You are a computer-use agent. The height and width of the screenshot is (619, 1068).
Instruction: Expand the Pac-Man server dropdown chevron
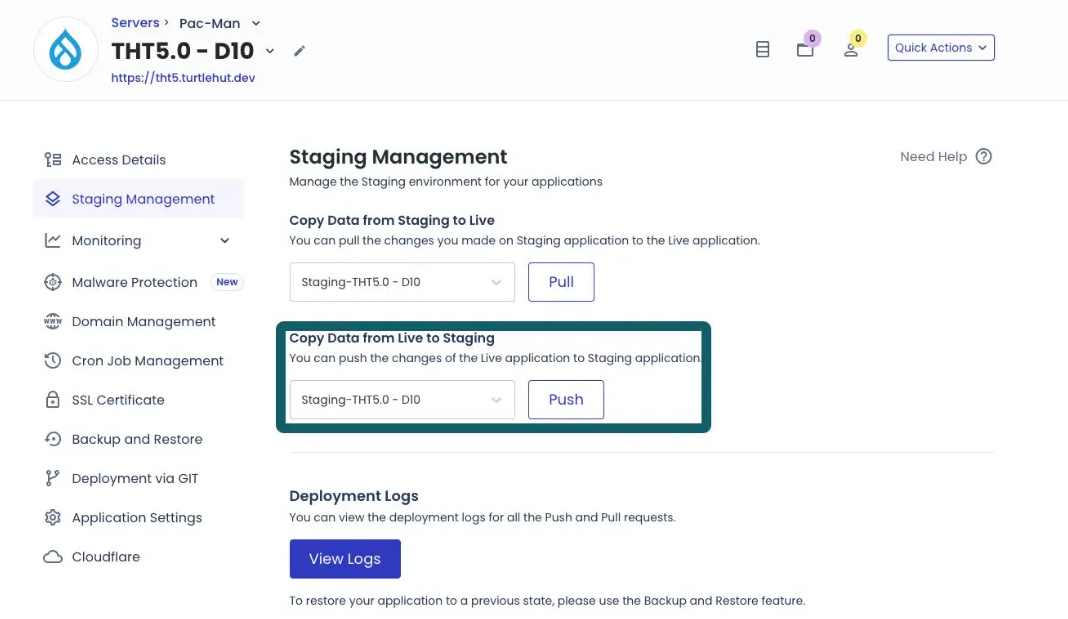(x=256, y=23)
